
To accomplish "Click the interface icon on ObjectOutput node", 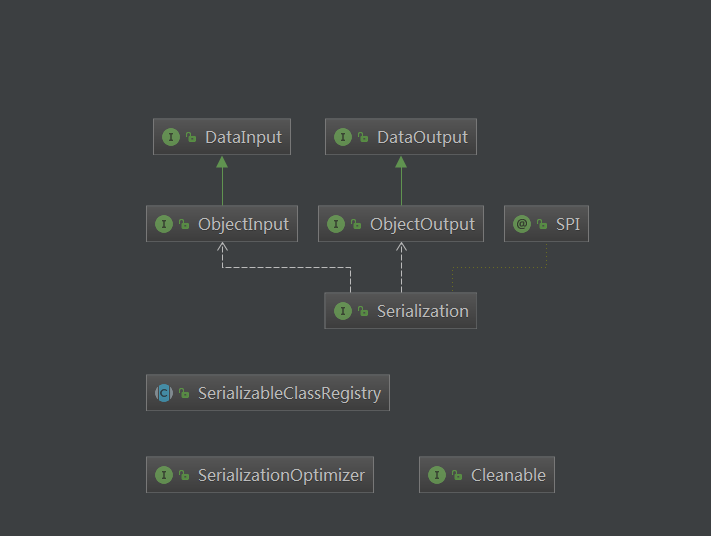I will (x=336, y=224).
